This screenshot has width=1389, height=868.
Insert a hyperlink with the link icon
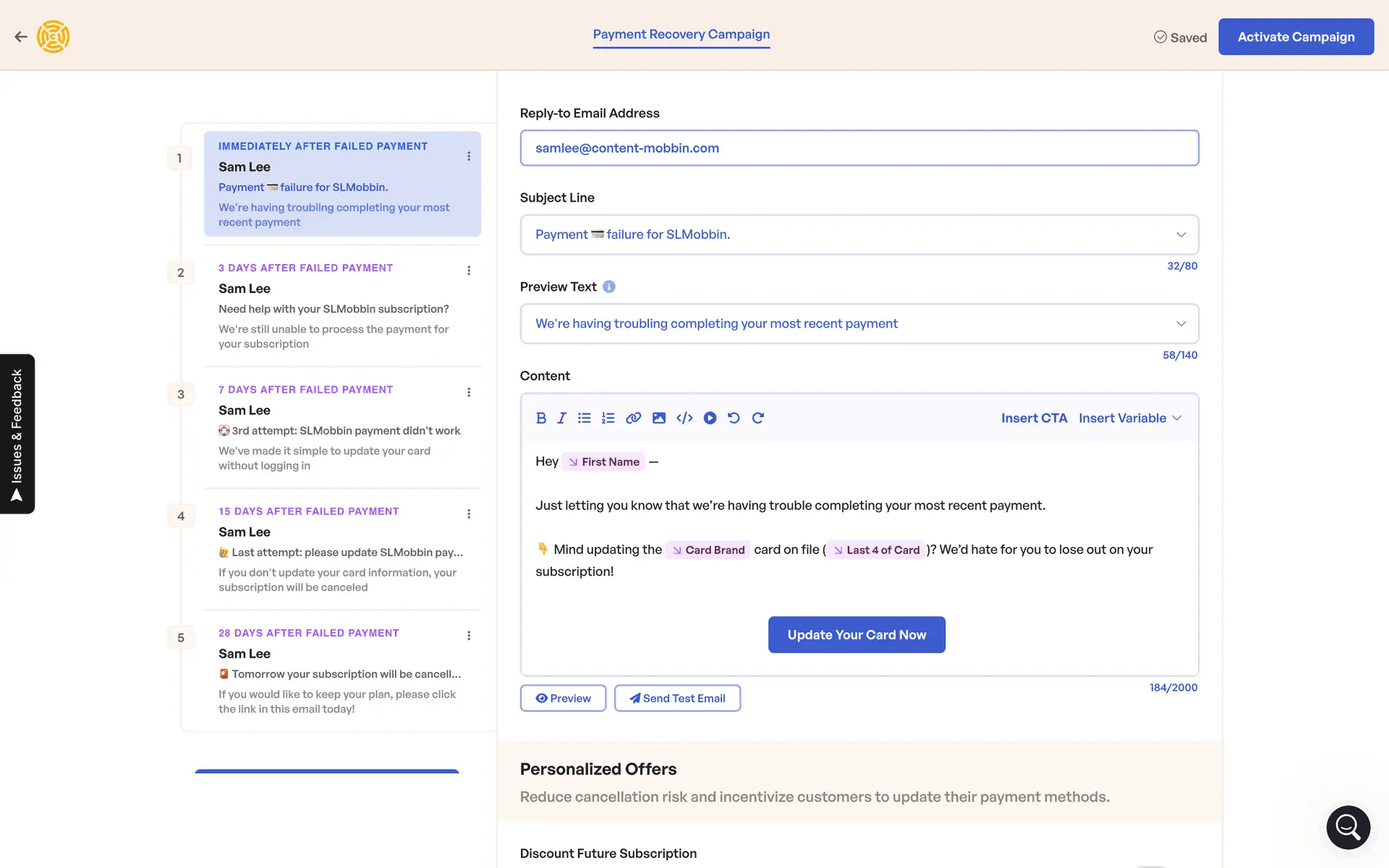click(633, 418)
